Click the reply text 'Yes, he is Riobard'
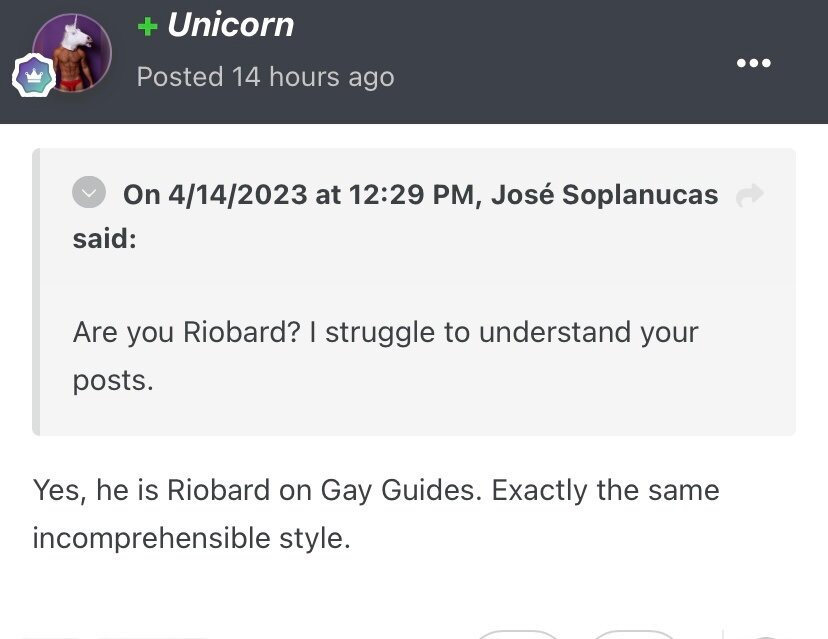828x639 pixels. coord(152,490)
